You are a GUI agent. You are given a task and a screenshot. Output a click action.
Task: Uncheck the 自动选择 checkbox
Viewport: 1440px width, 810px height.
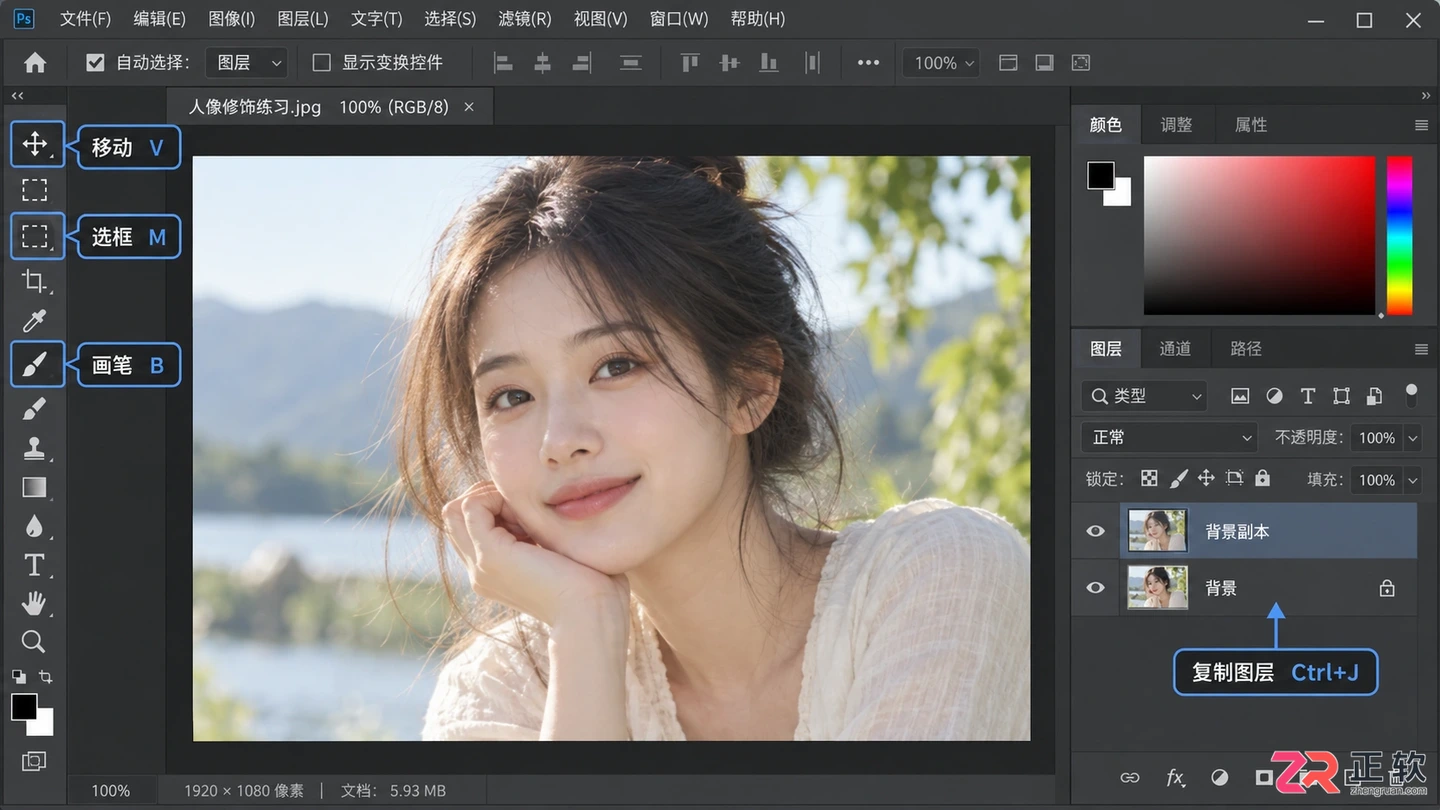coord(95,63)
